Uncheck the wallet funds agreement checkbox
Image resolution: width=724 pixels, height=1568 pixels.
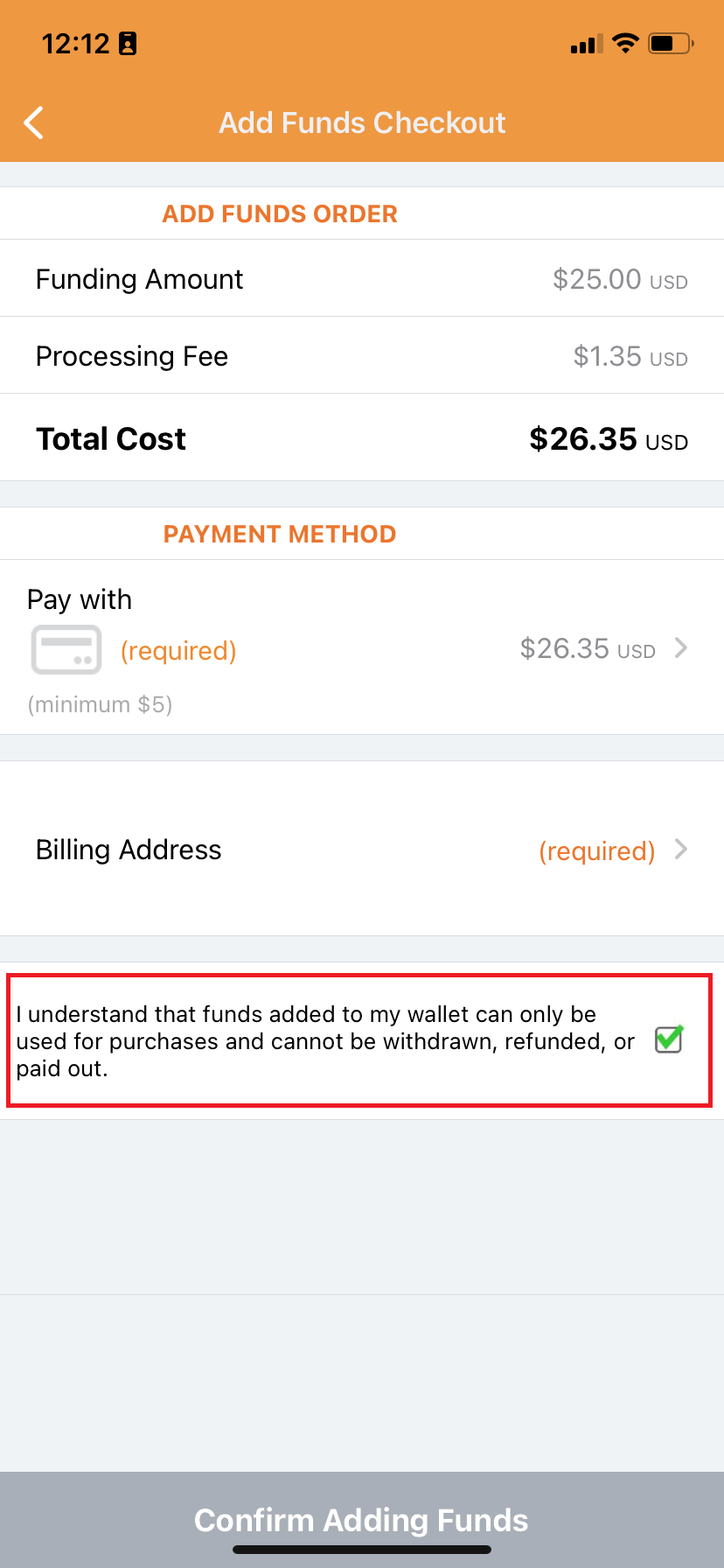pyautogui.click(x=669, y=1039)
